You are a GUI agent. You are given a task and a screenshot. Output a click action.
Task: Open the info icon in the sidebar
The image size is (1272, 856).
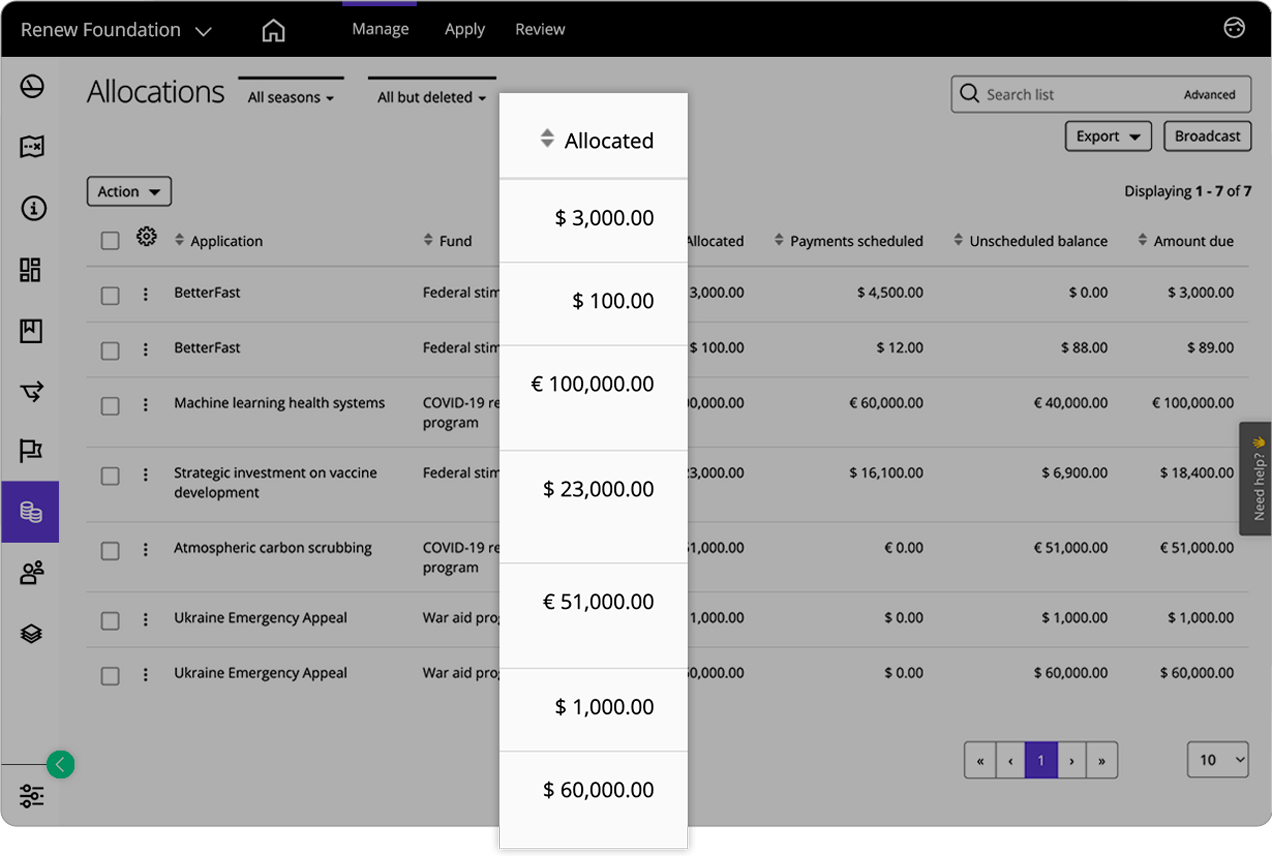[x=31, y=208]
